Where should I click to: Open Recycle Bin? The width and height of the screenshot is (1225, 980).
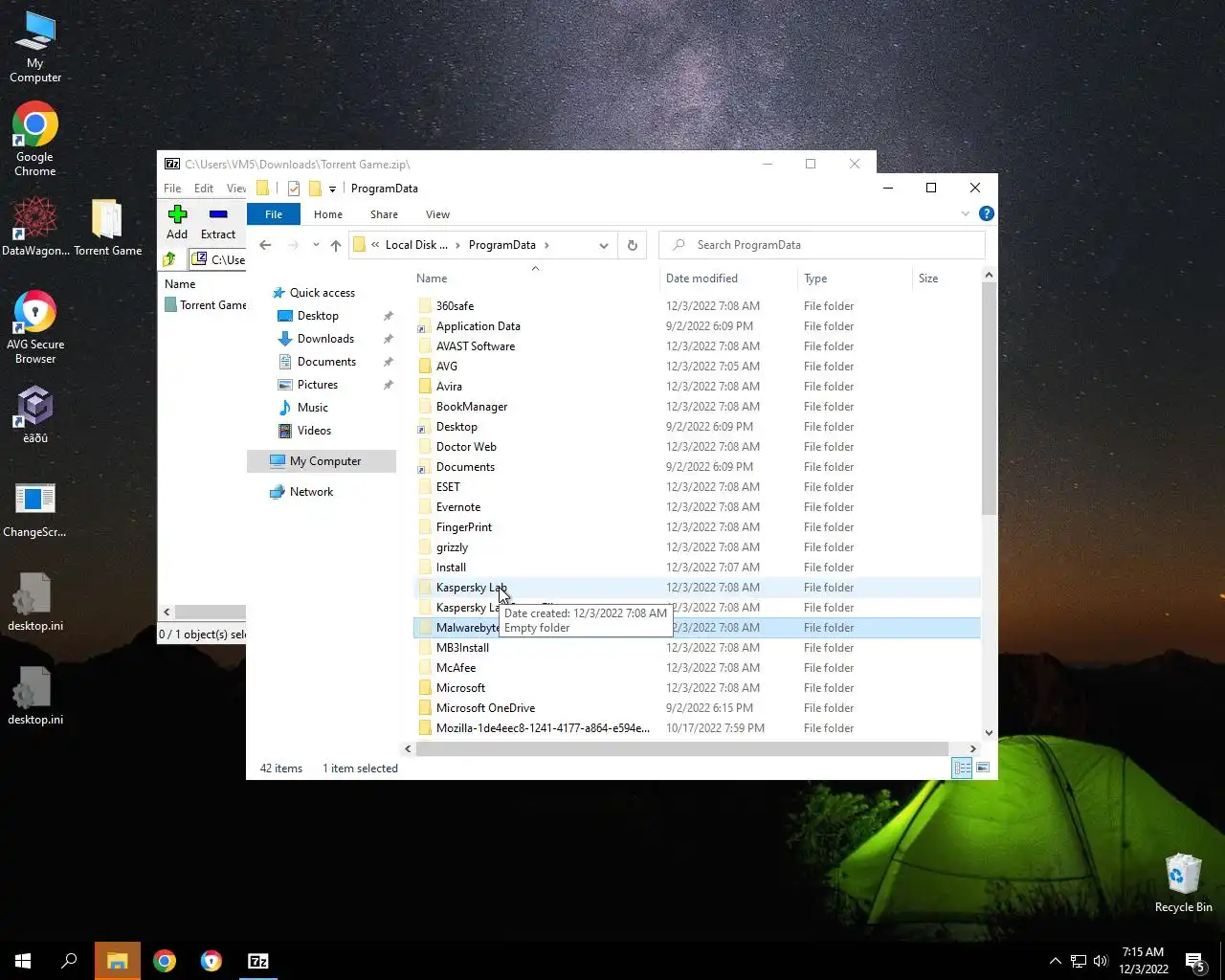point(1183,883)
